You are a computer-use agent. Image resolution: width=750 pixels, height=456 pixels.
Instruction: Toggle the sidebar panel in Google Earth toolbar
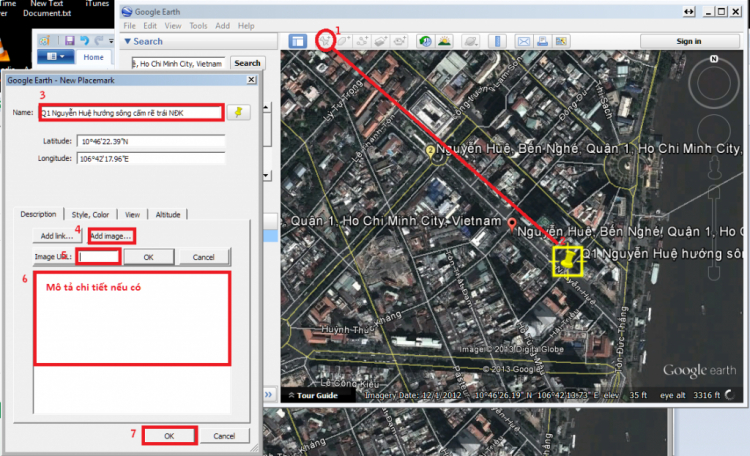click(x=298, y=41)
